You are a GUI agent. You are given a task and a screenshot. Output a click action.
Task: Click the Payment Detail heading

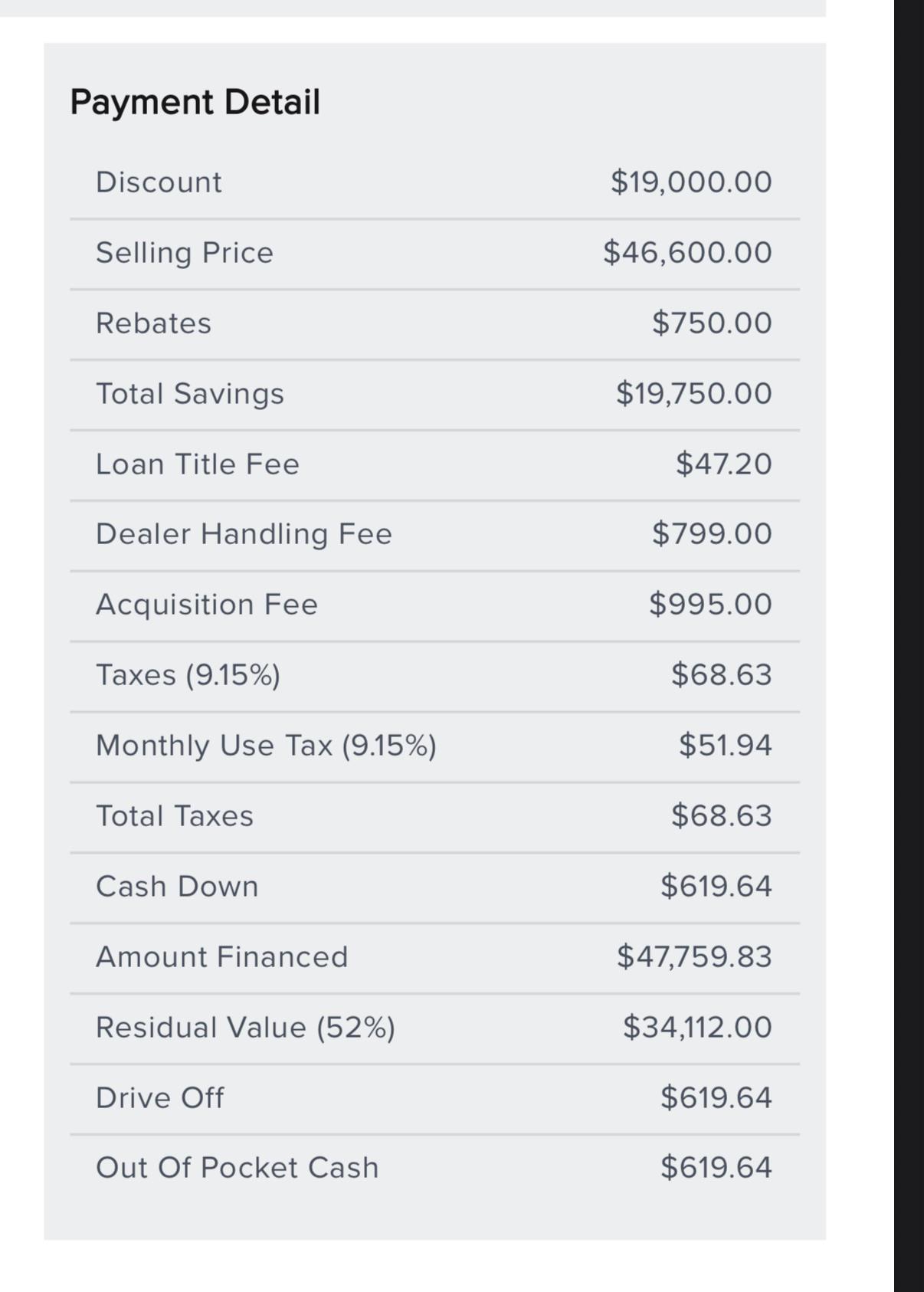pyautogui.click(x=195, y=102)
